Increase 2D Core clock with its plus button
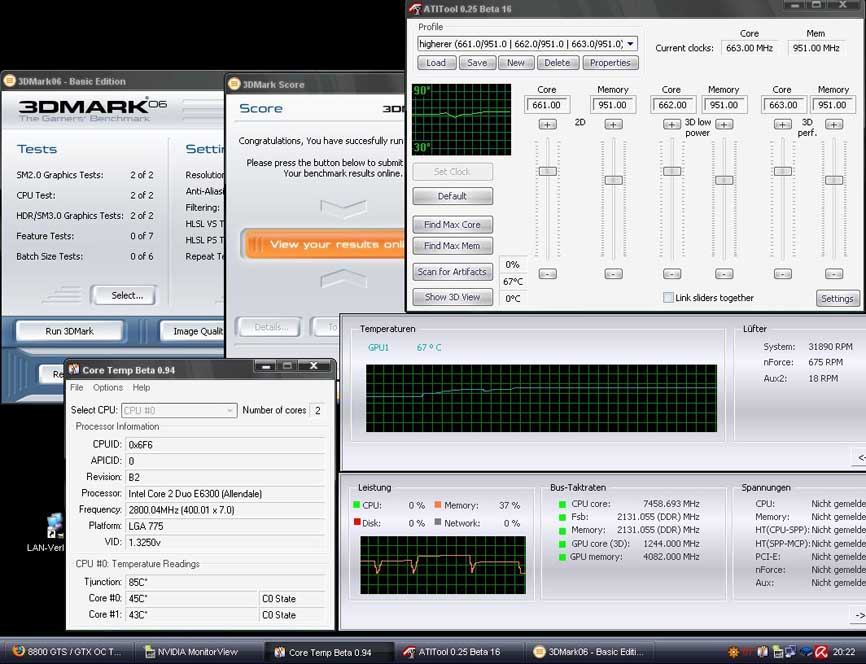 pos(547,124)
